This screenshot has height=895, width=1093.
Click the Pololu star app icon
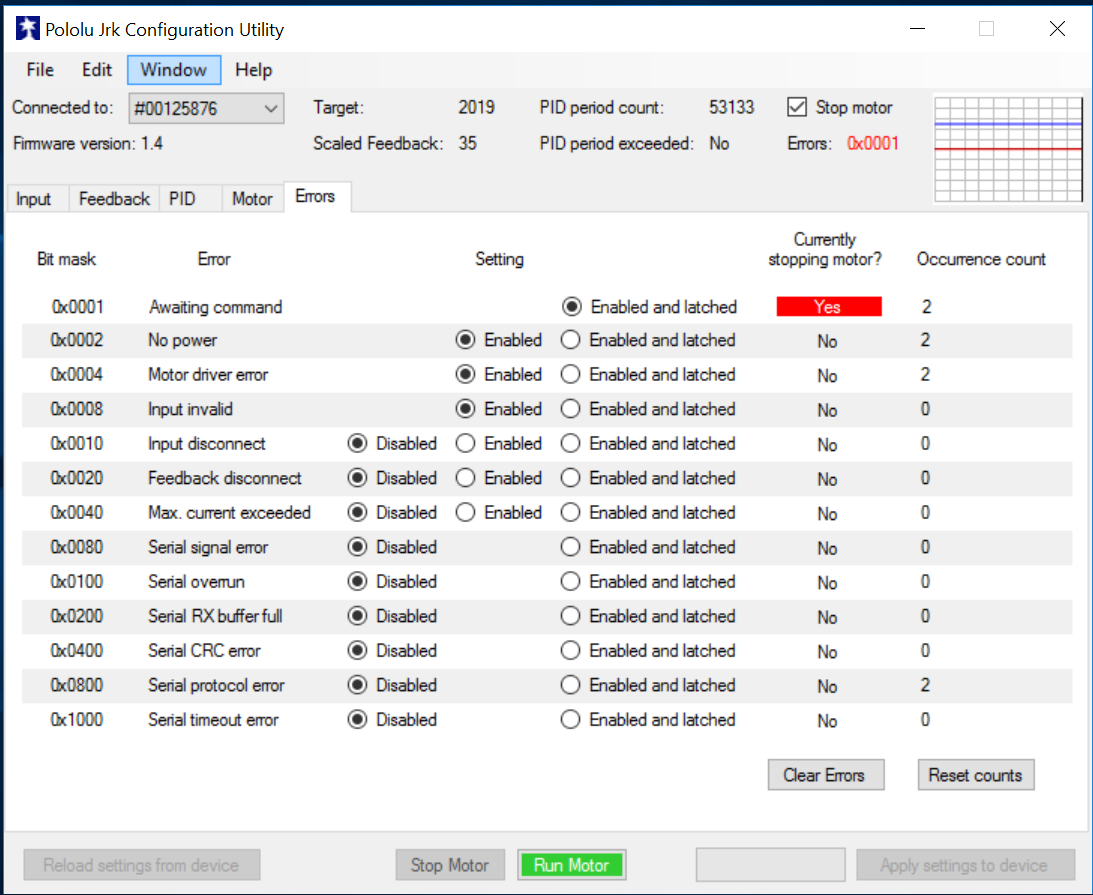(x=27, y=29)
